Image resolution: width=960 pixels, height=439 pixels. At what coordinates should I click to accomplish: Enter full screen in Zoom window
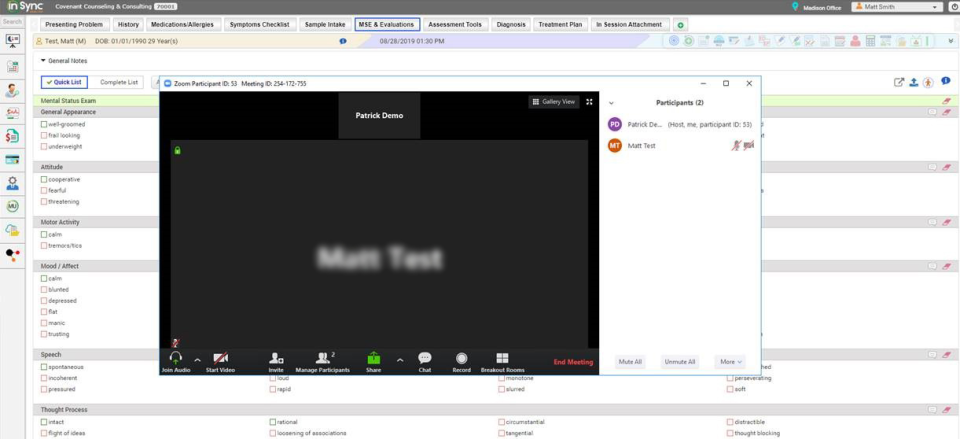pyautogui.click(x=590, y=102)
